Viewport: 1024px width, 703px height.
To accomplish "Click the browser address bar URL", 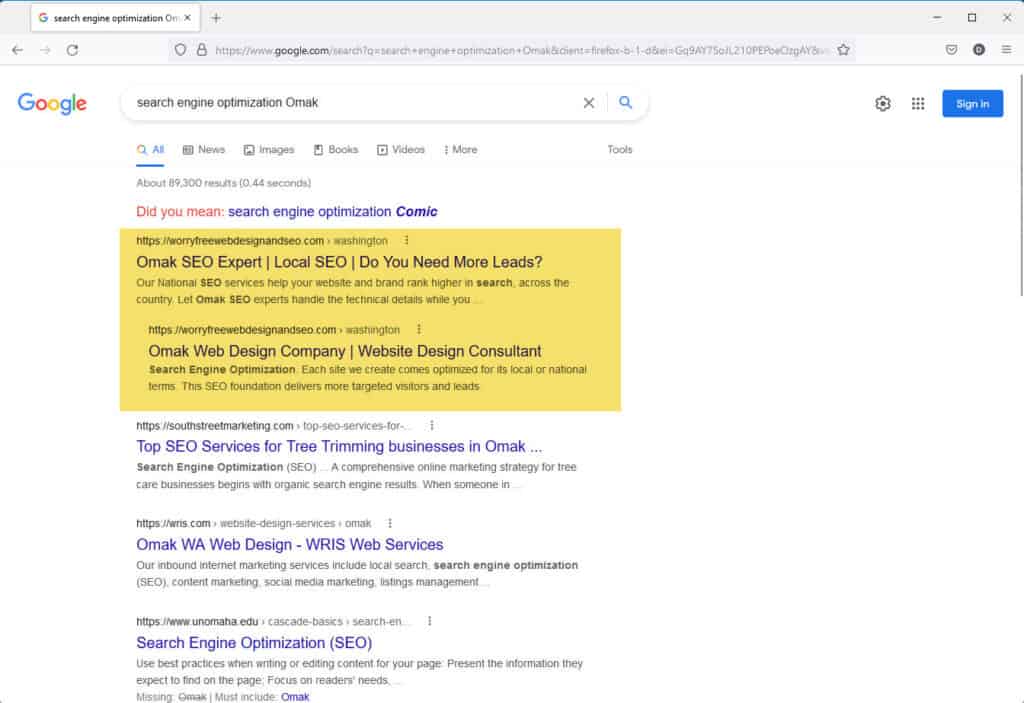I will pos(520,50).
